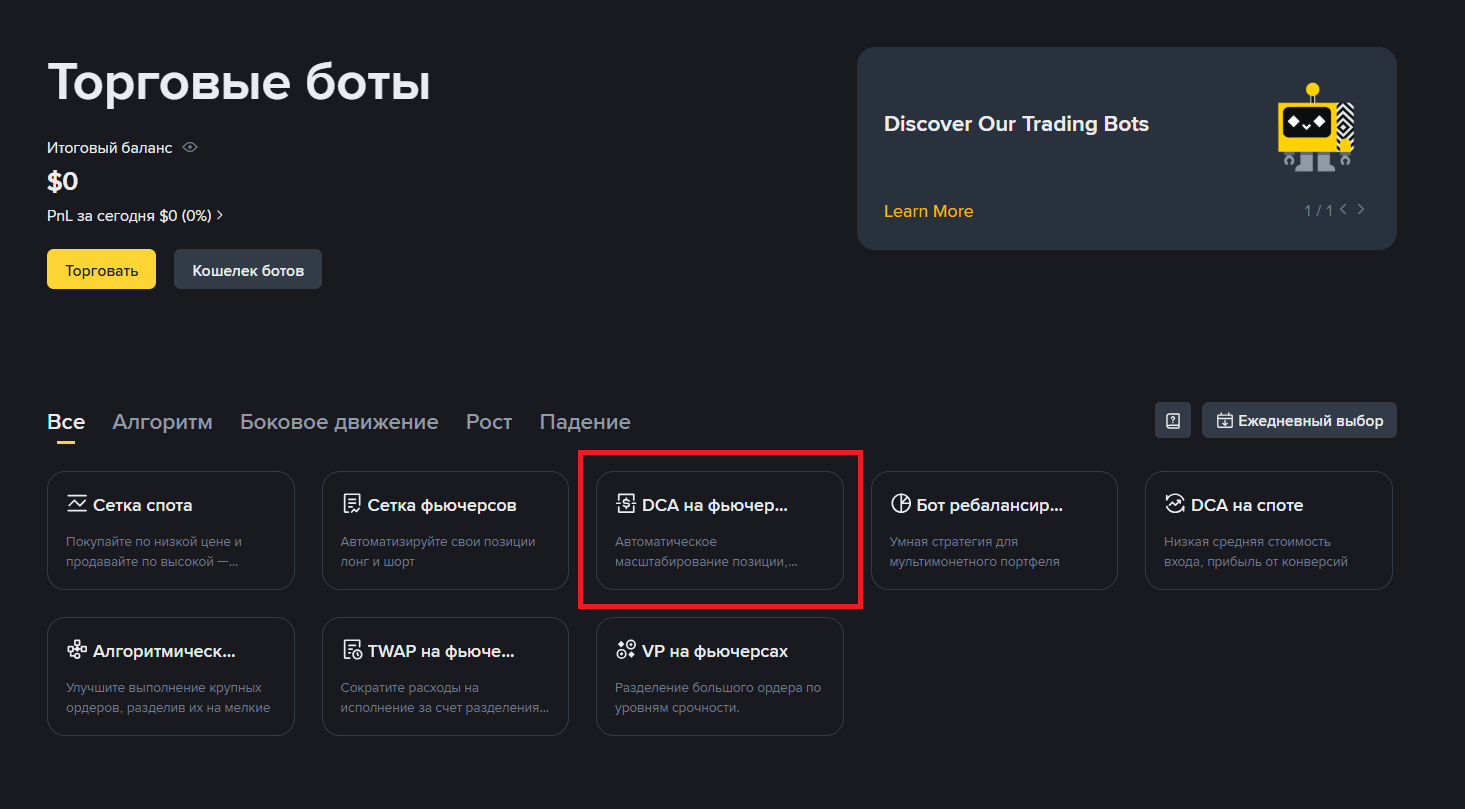The image size is (1465, 809).
Task: Click the Сетка фьючерсов bot icon
Action: coord(351,504)
